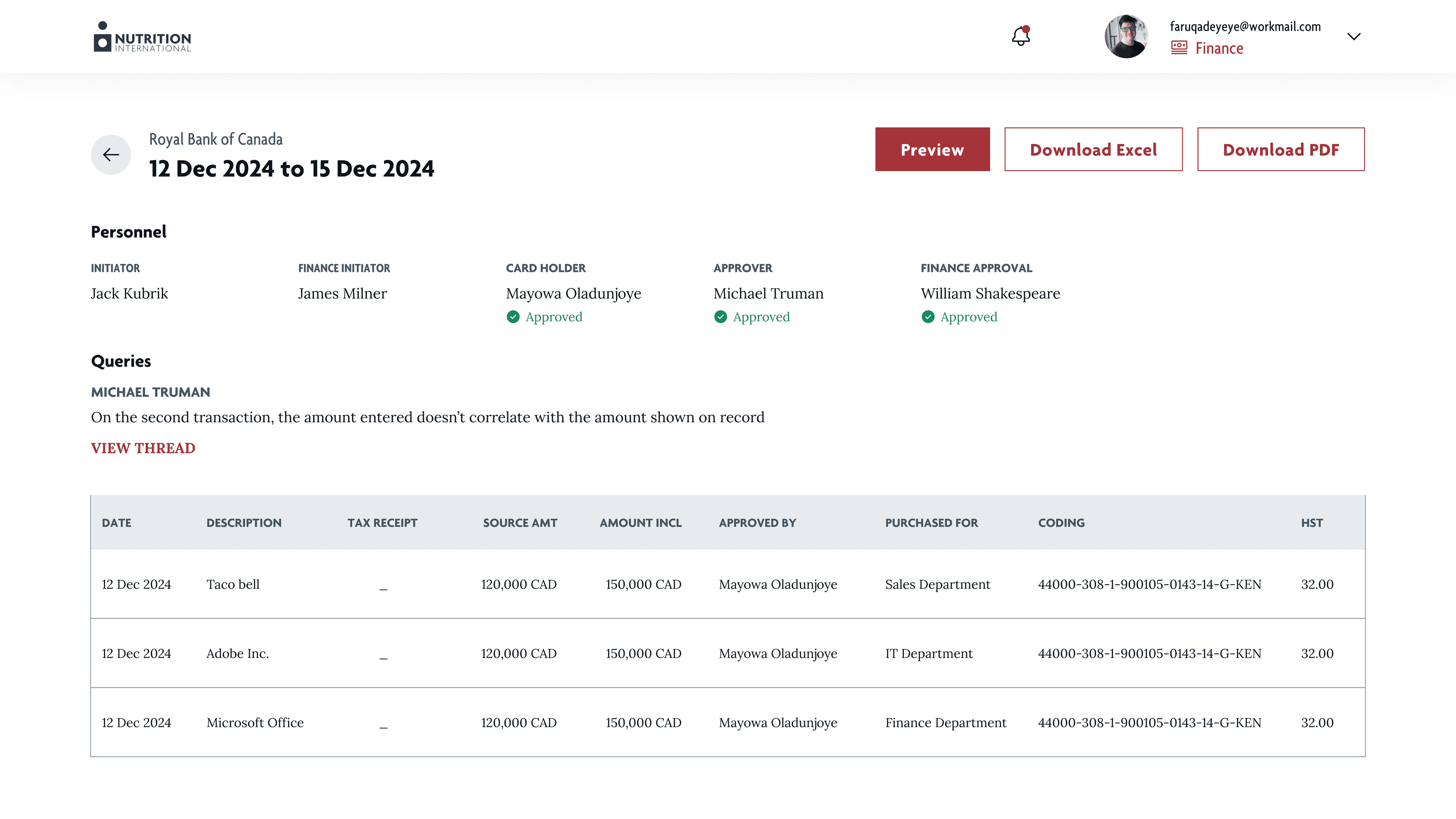Screen dimensions: 1456x819
Task: Click Sales Department in Purchased For
Action: tap(937, 584)
